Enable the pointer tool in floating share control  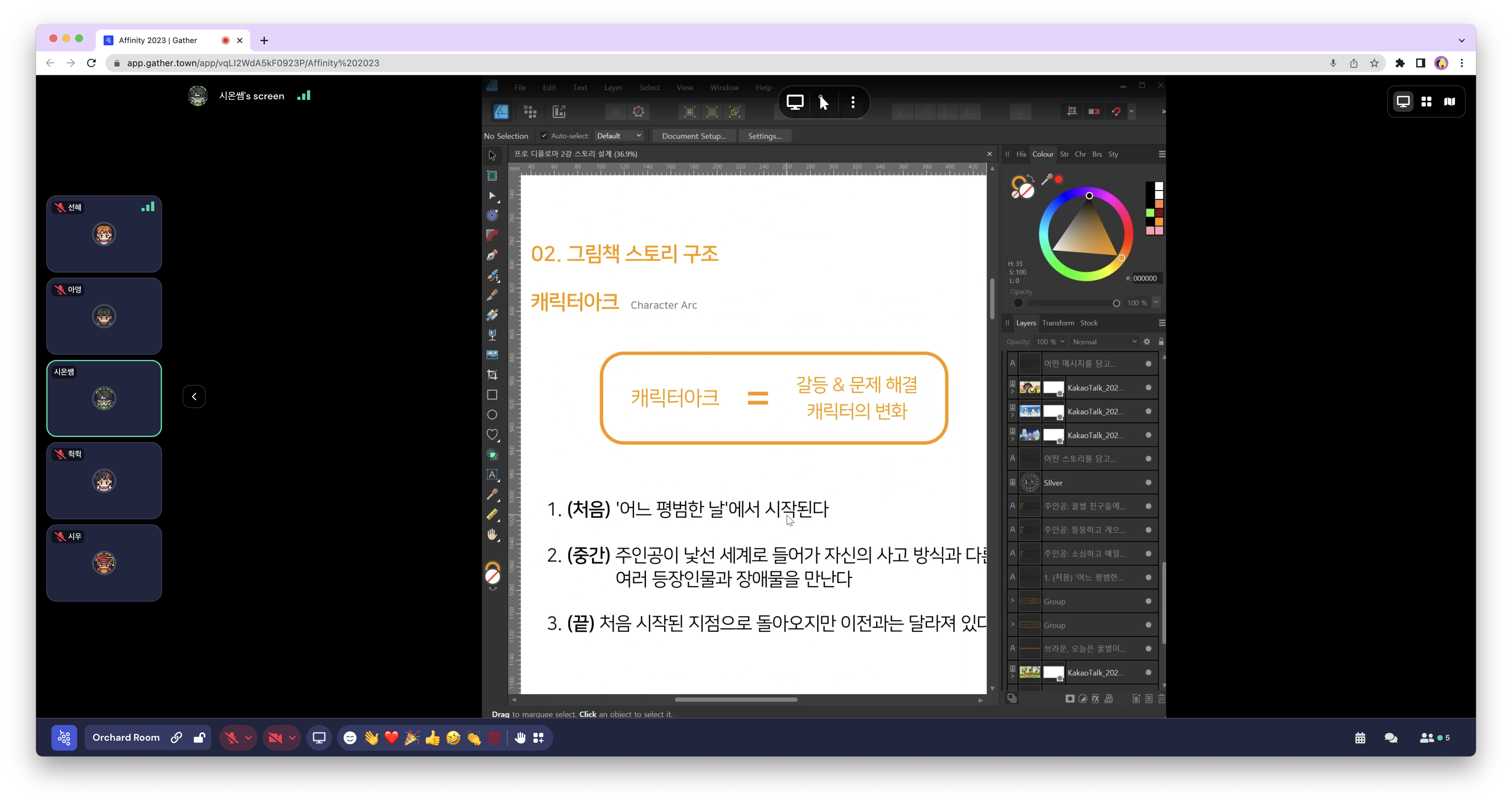click(824, 102)
